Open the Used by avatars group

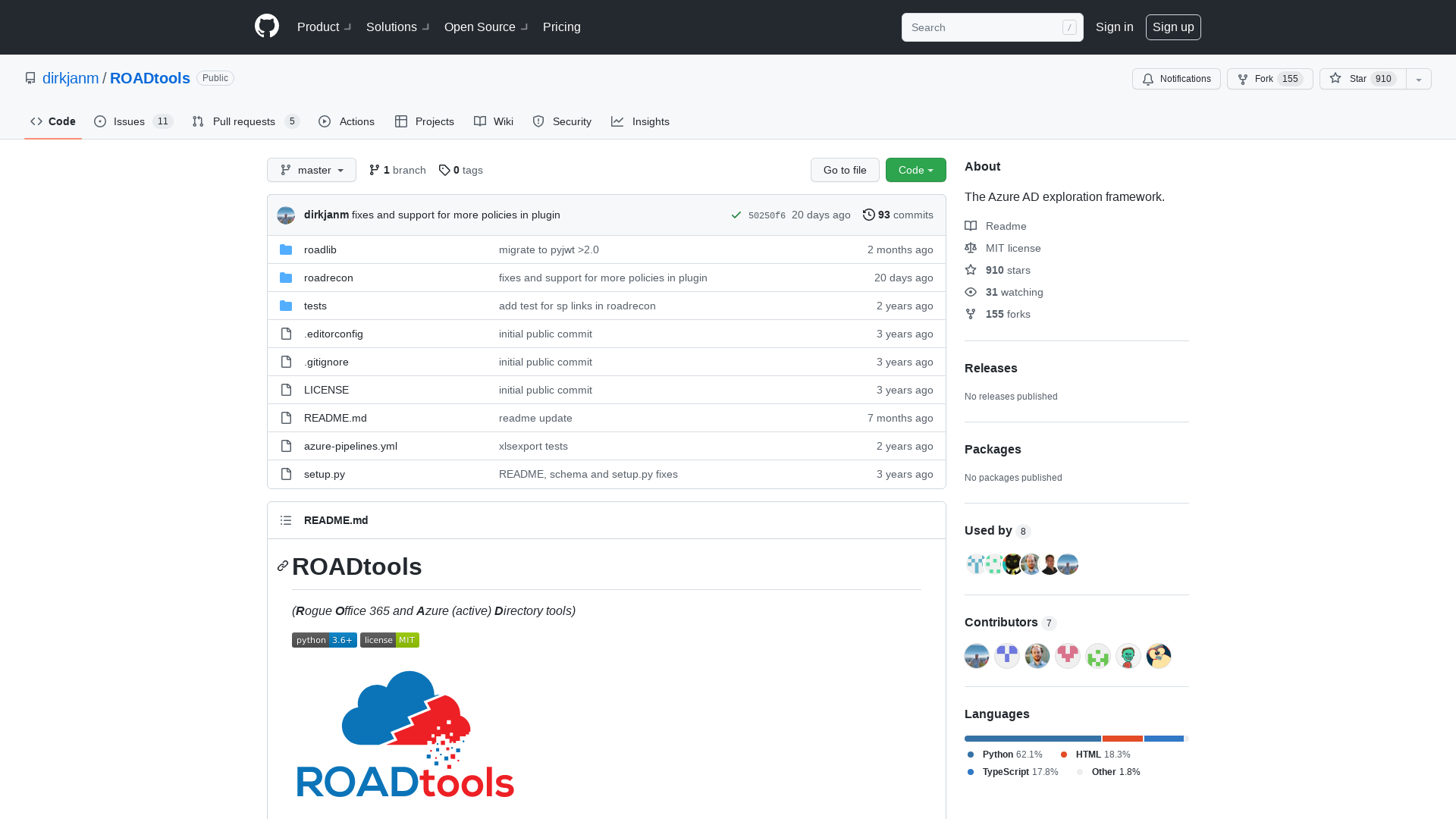coord(1021,564)
